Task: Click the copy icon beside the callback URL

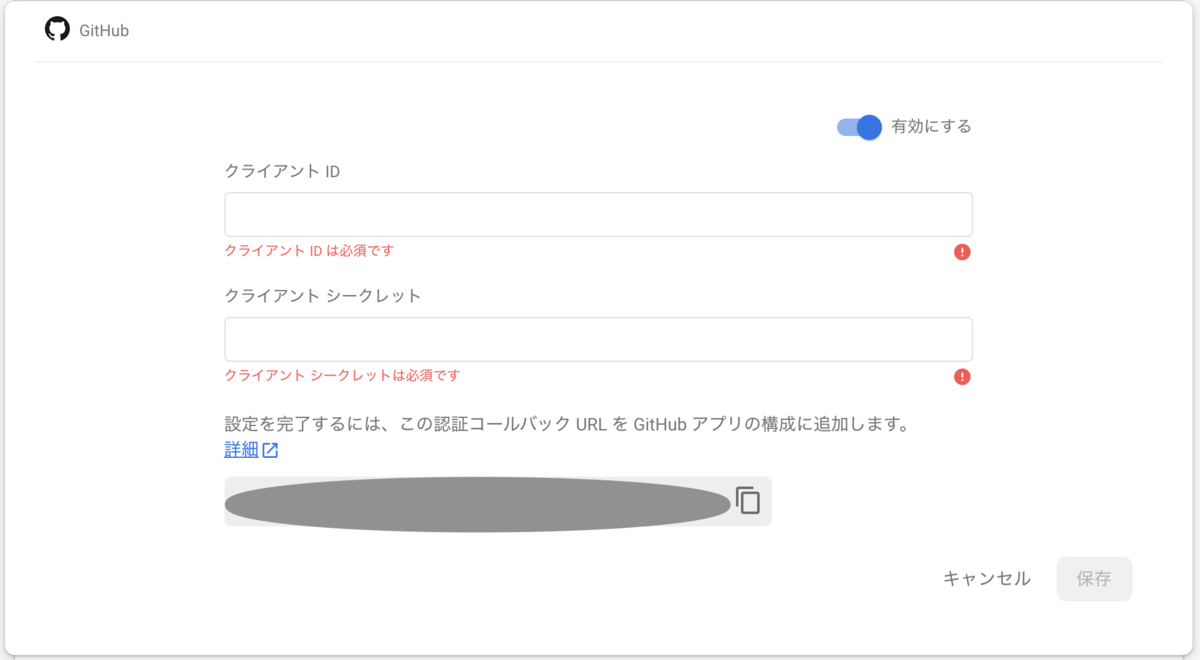Action: point(749,501)
